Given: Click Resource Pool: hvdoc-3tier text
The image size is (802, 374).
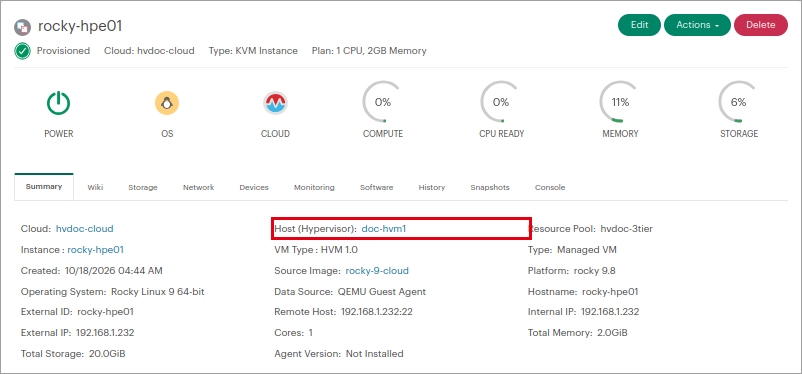Looking at the screenshot, I should 590,229.
